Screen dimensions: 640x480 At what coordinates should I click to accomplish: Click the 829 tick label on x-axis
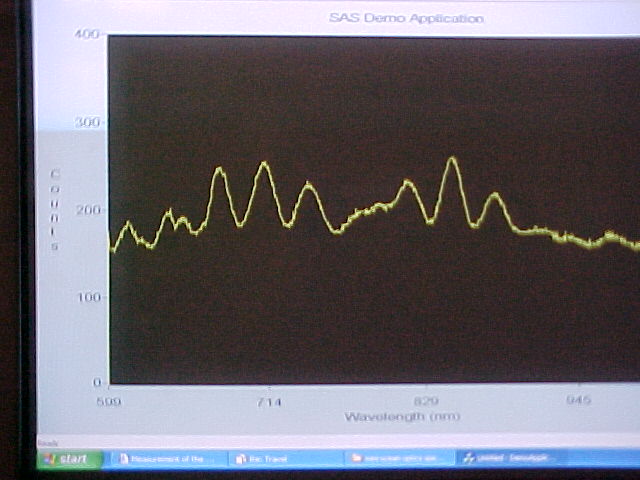click(x=428, y=401)
